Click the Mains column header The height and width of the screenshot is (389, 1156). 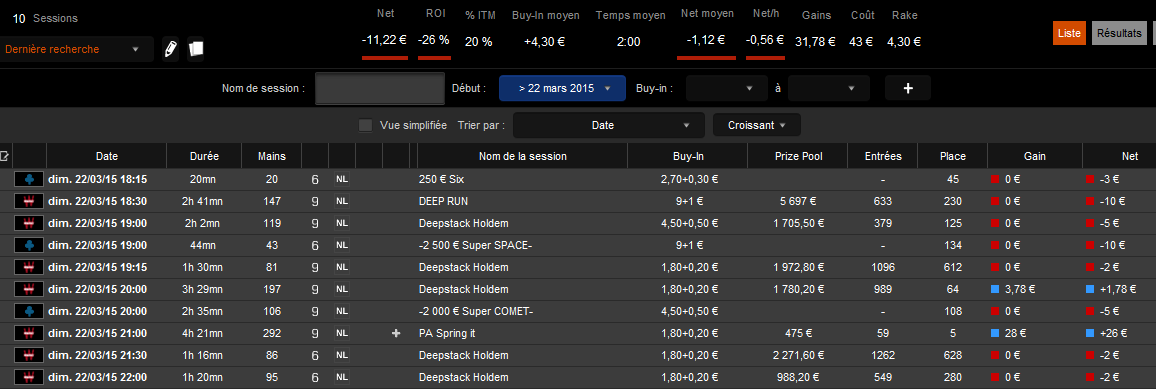pos(271,156)
